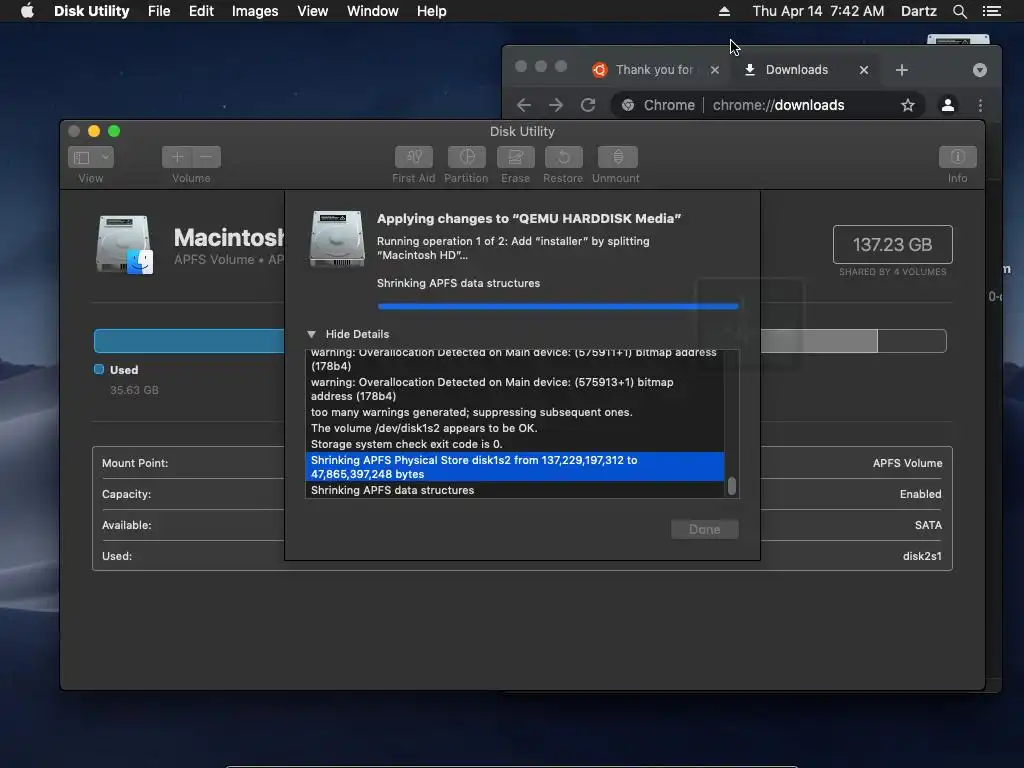Click the add Volume plus button
Viewport: 1024px width, 768px height.
click(177, 157)
